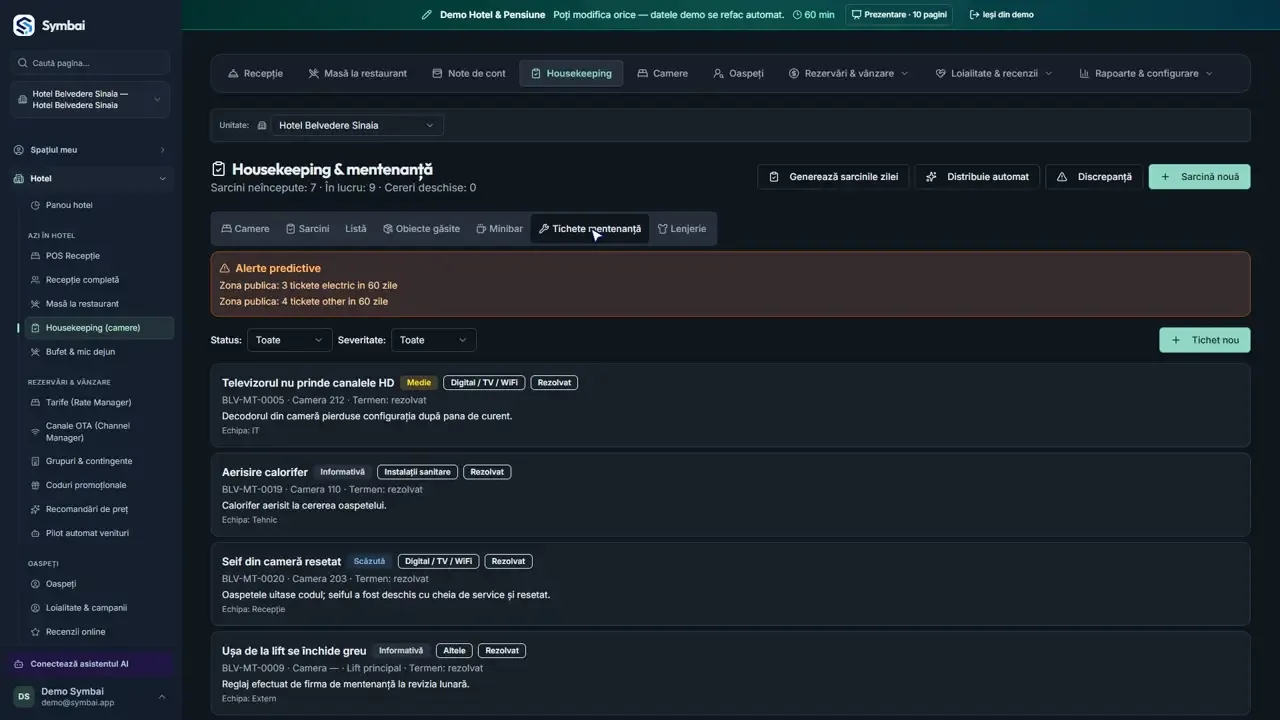This screenshot has width=1280, height=720.
Task: Select the Sarcini sub-tab
Action: point(307,229)
